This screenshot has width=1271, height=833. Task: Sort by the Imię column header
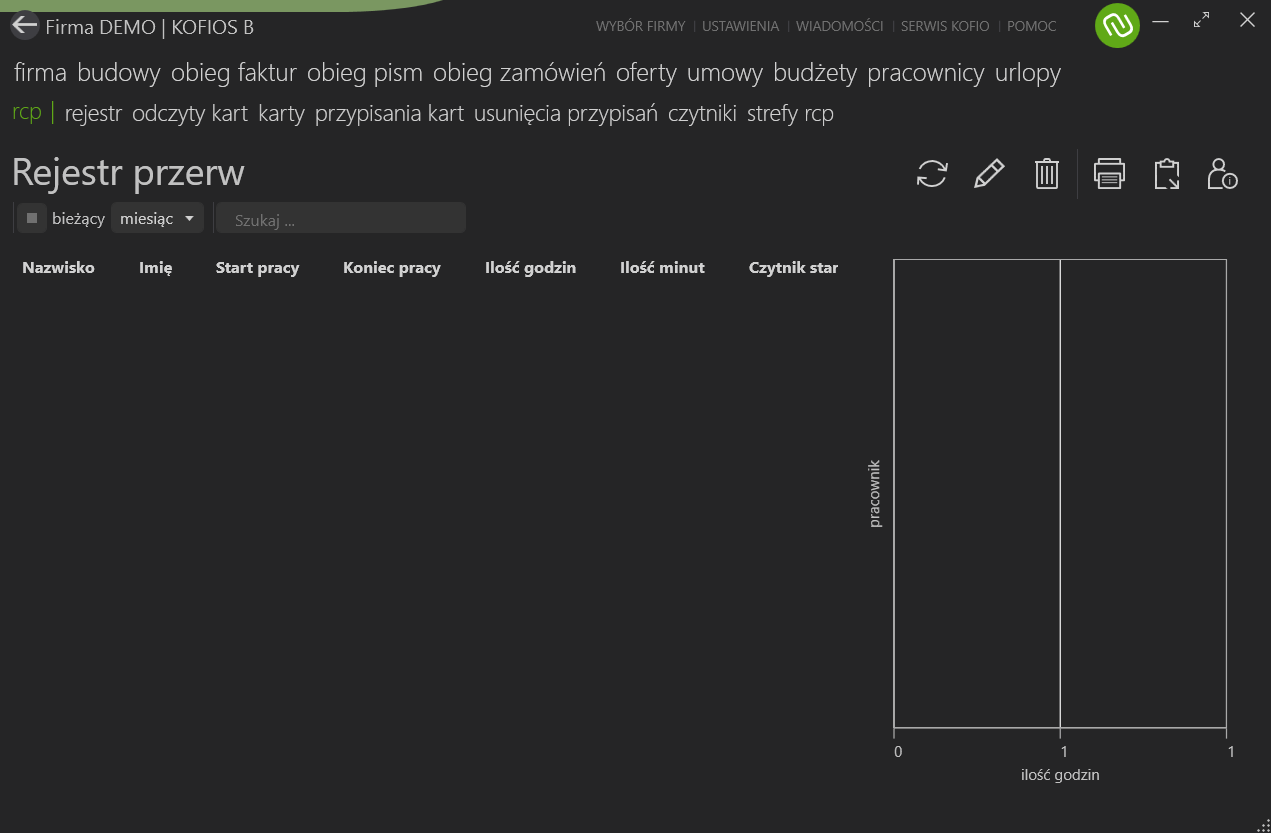point(155,267)
